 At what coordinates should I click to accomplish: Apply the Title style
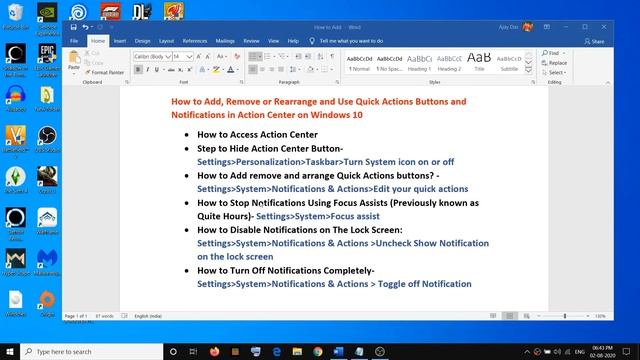pos(479,63)
